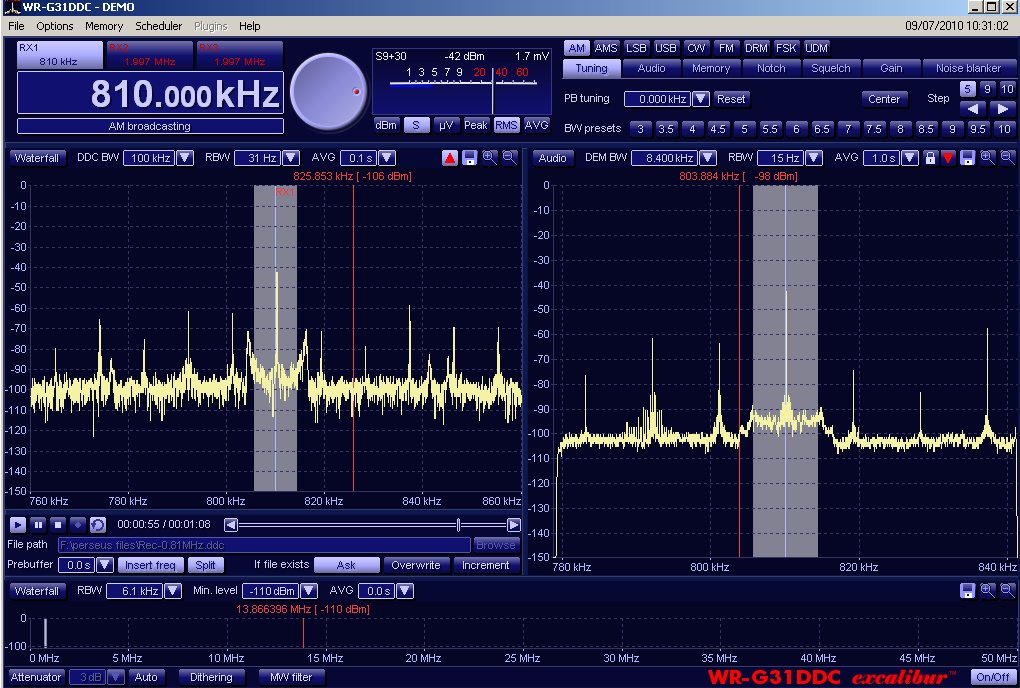
Task: Zoom in on the demodulator spectrum
Action: (x=987, y=157)
